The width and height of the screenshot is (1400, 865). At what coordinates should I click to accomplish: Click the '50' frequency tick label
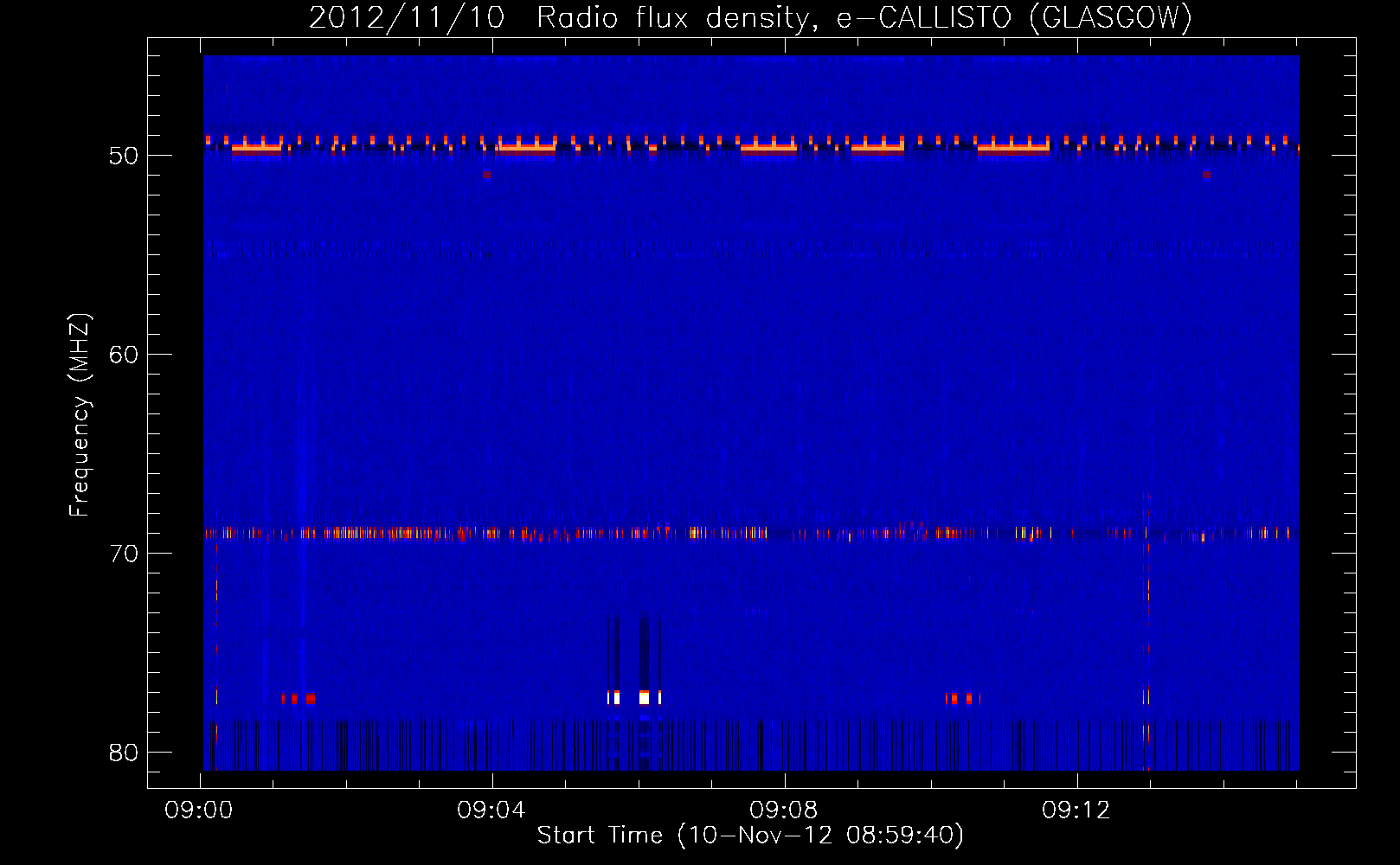(x=124, y=156)
